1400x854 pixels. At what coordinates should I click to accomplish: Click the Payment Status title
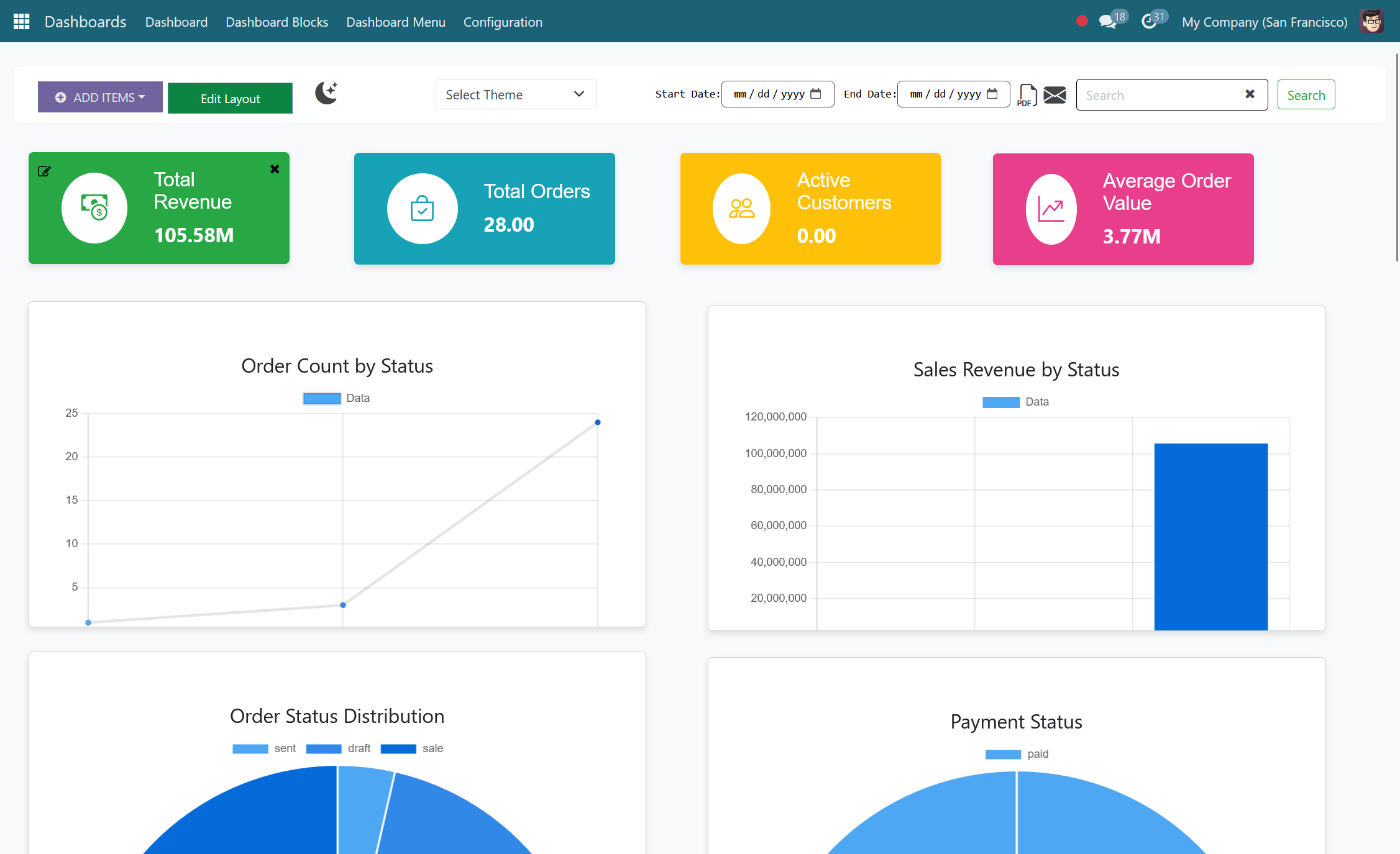click(x=1016, y=722)
